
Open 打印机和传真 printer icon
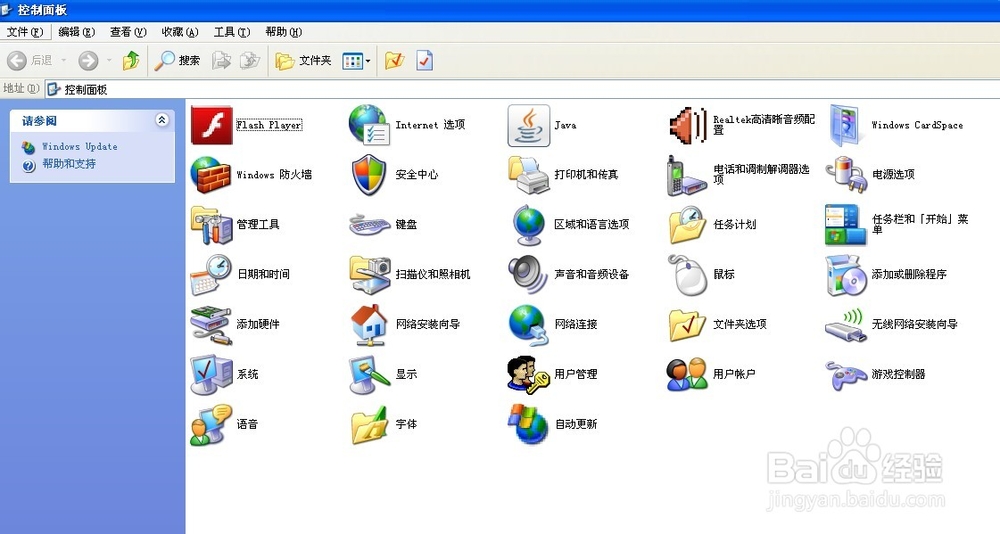[529, 175]
